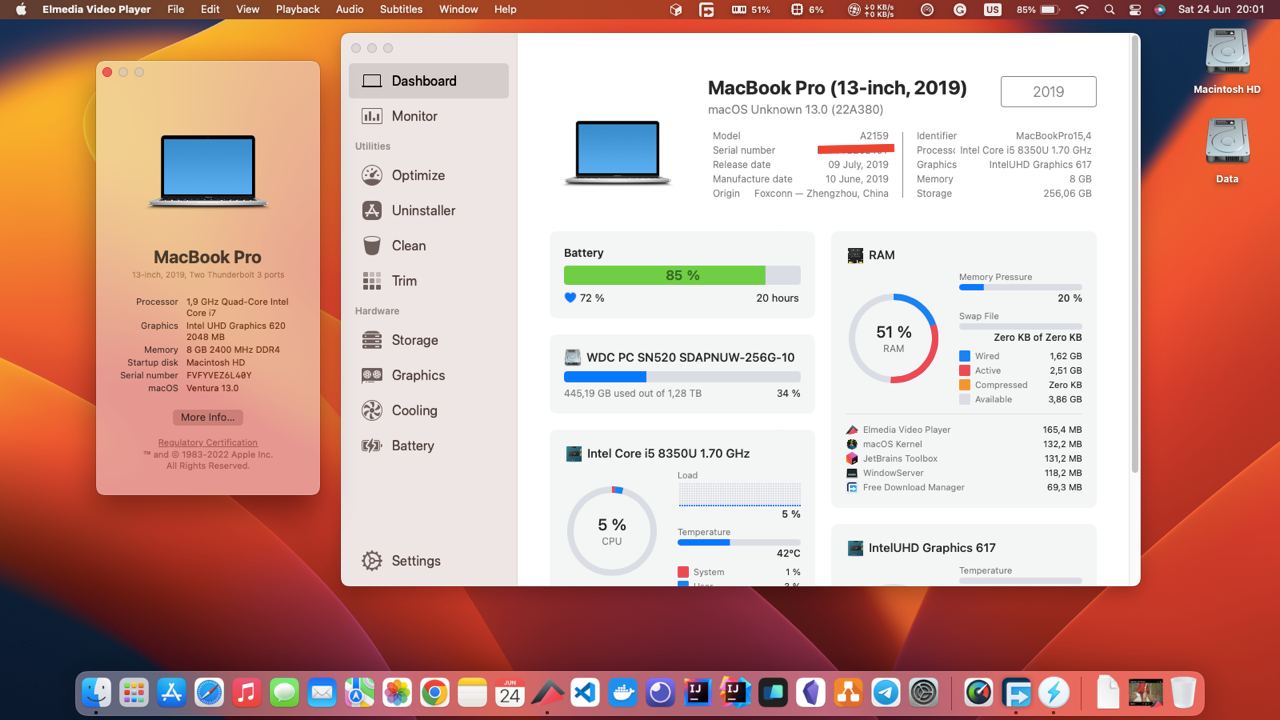Viewport: 1280px width, 720px height.
Task: Click the US input source indicator
Action: [992, 9]
